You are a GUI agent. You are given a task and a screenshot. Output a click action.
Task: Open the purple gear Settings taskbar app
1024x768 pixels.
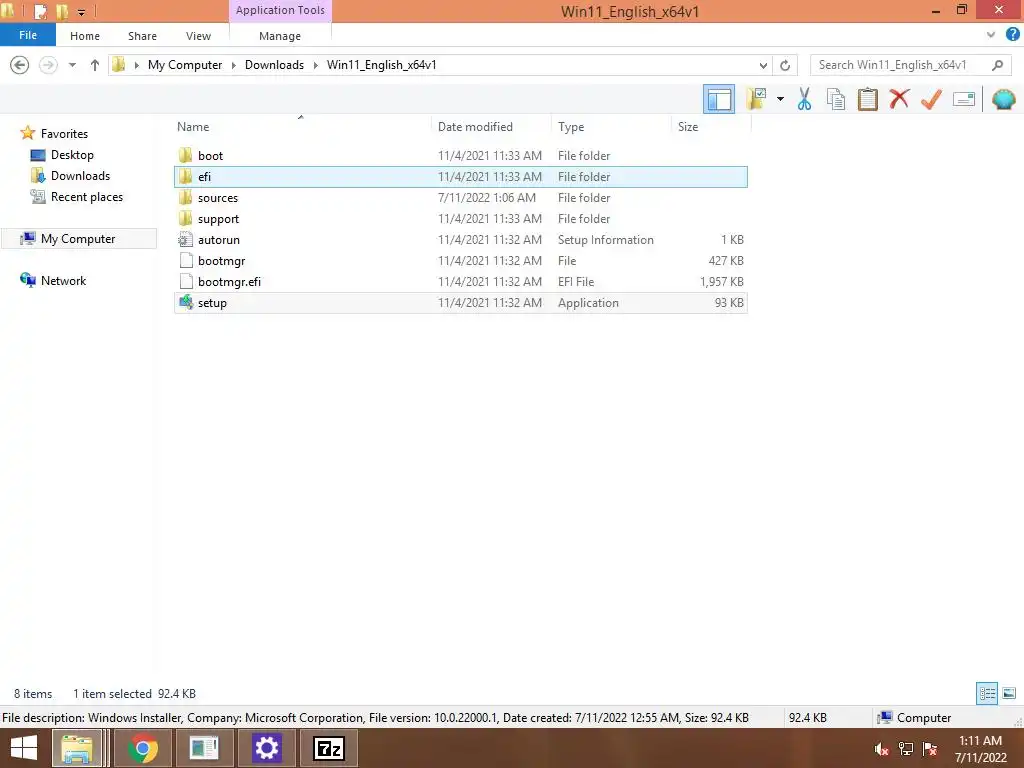click(266, 748)
